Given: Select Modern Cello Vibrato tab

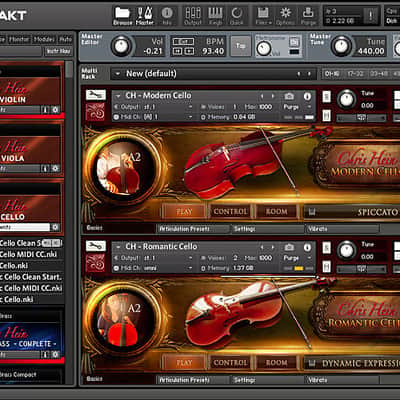Looking at the screenshot, I should (x=343, y=228).
